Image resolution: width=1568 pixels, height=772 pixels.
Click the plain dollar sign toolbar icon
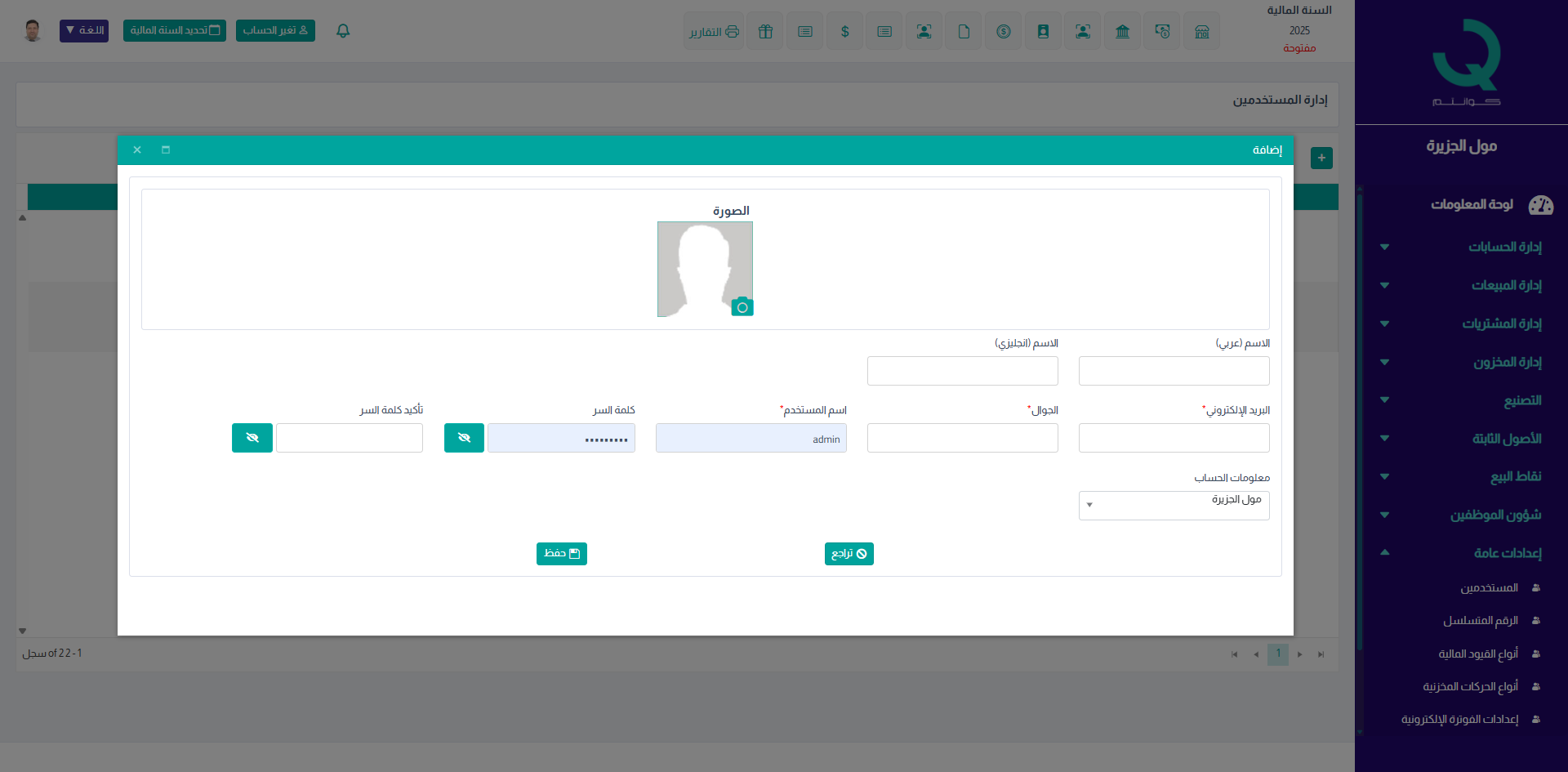[845, 32]
